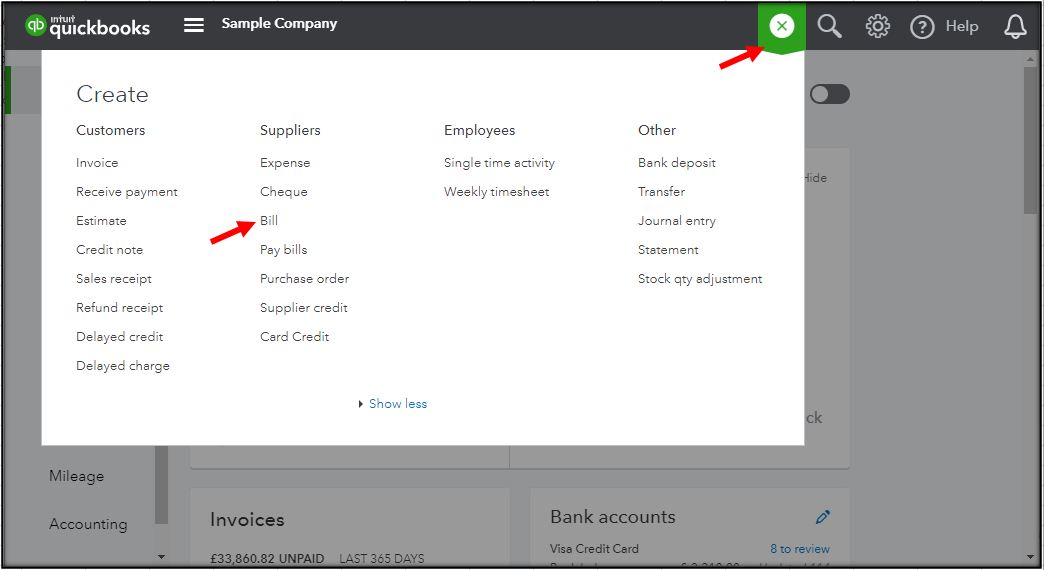The image size is (1044, 570).
Task: Click the Help question mark icon
Action: coord(922,27)
